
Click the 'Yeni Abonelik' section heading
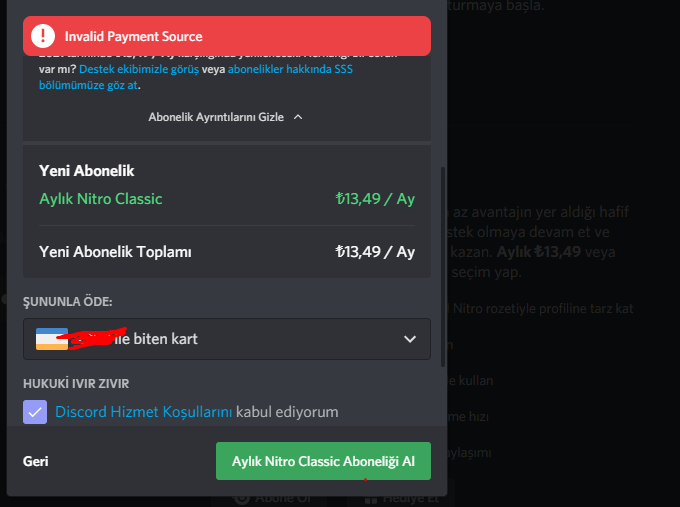(x=86, y=171)
